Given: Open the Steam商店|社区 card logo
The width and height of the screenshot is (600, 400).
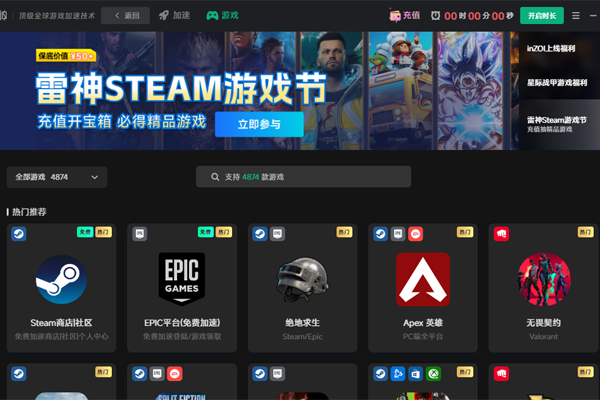Looking at the screenshot, I should [61, 279].
